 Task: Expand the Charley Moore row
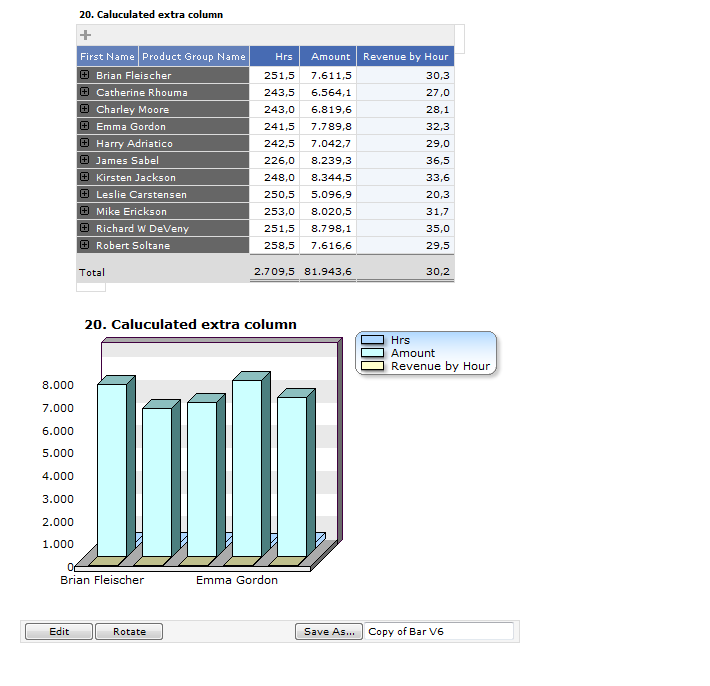pyautogui.click(x=85, y=110)
